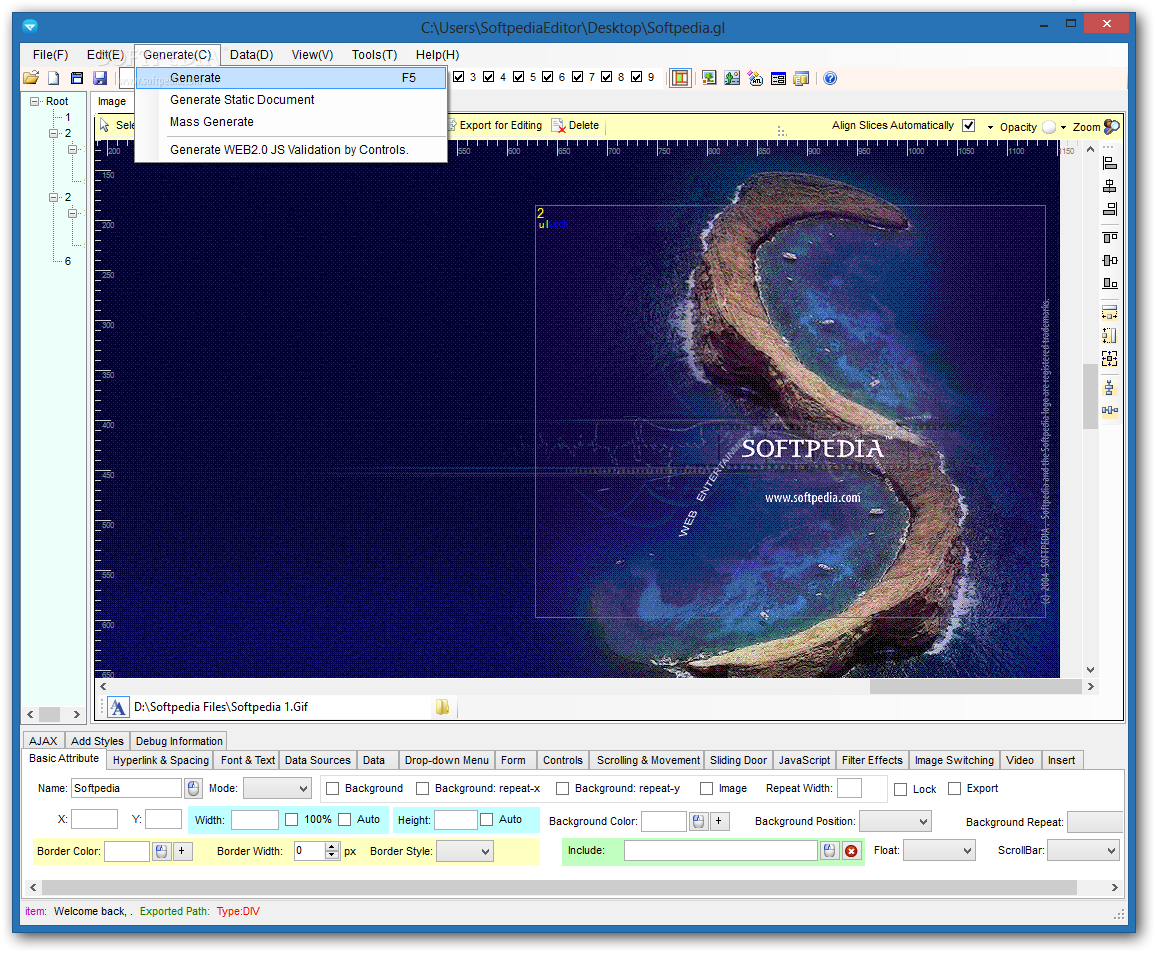Make slices the same height
This screenshot has height=953, width=1156.
(x=1110, y=335)
